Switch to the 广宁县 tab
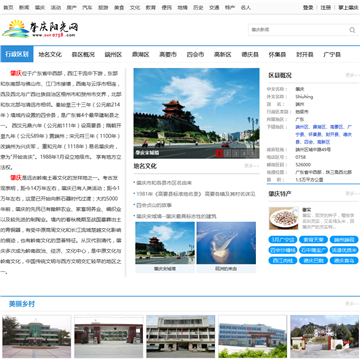This screenshot has width=360, height=360. click(x=332, y=54)
